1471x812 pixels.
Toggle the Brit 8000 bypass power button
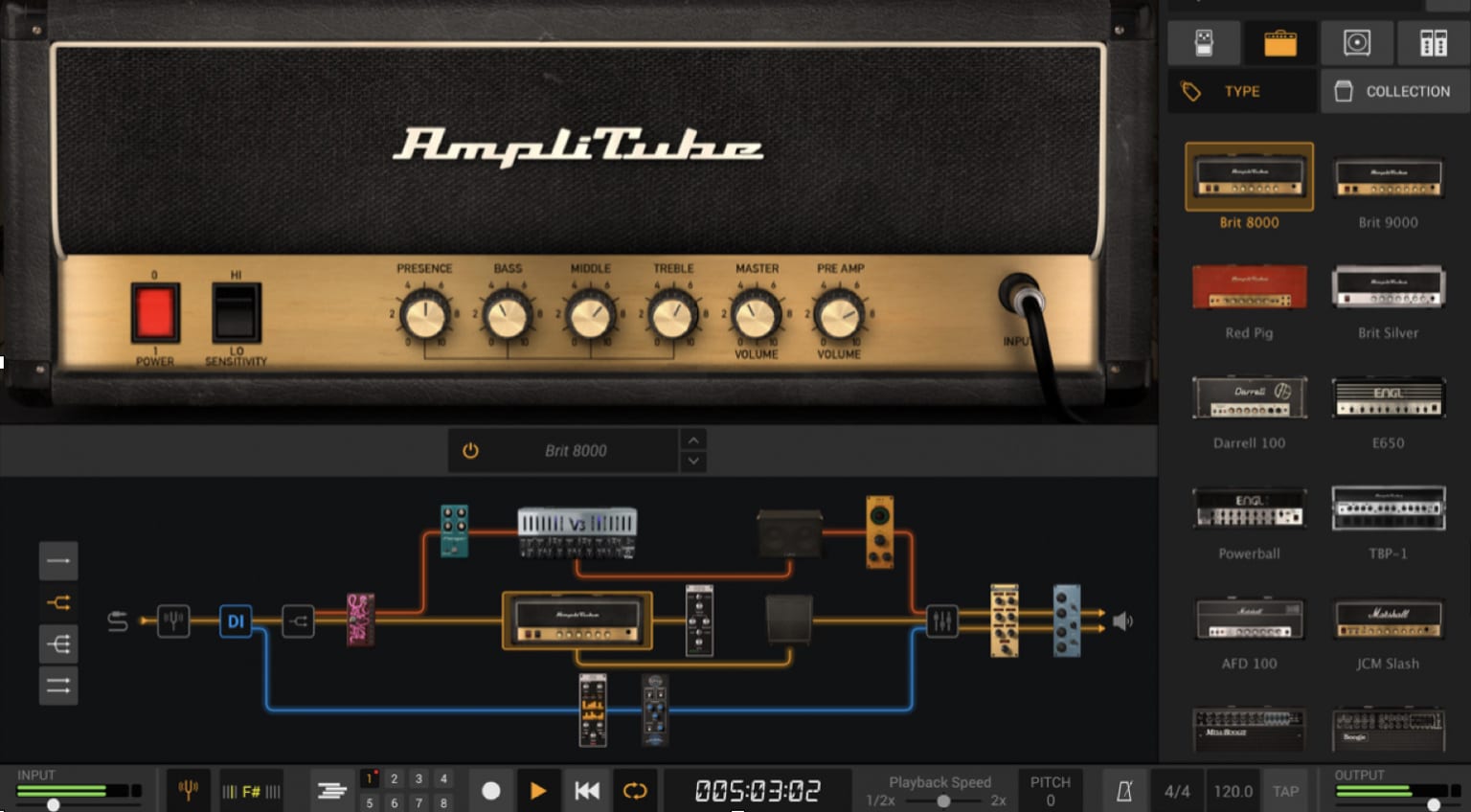[x=470, y=451]
